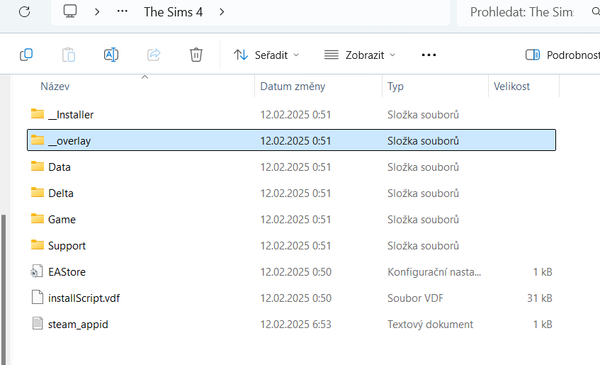
Task: Click the delete trash icon
Action: (x=196, y=55)
